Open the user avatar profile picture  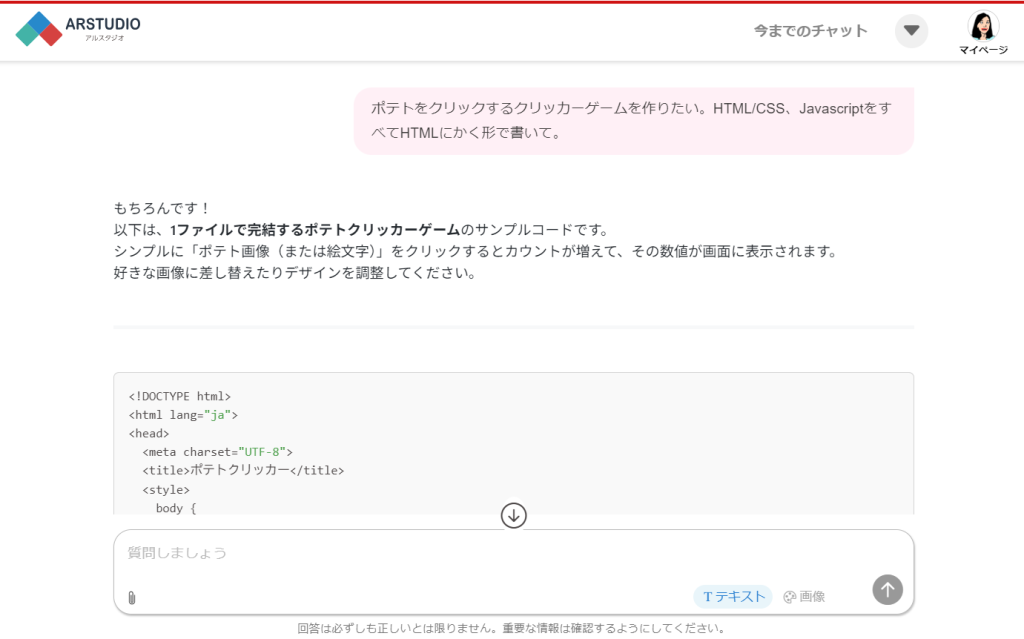point(983,26)
